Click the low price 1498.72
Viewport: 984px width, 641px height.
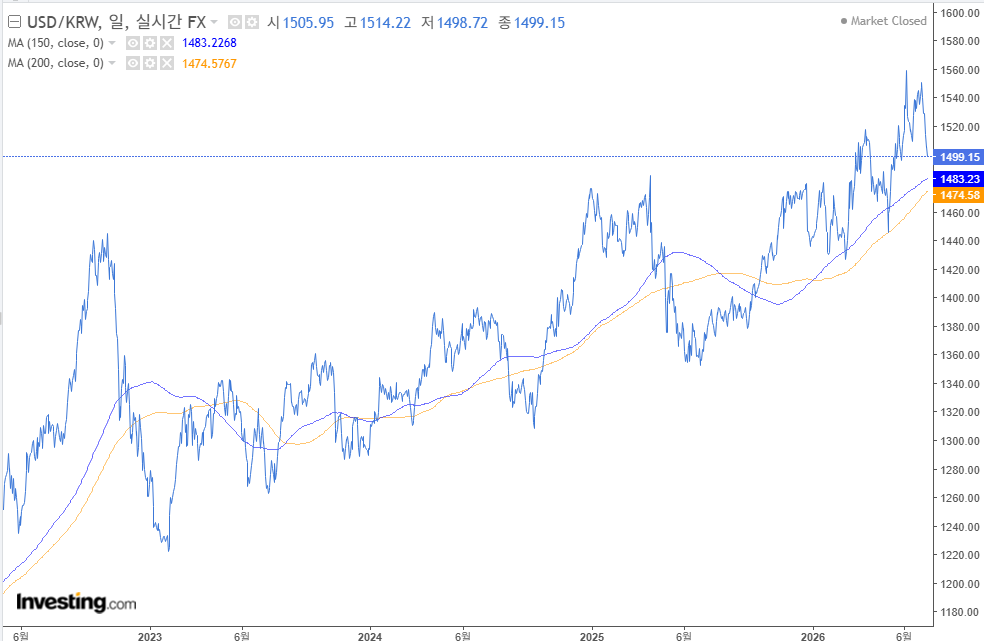point(462,23)
